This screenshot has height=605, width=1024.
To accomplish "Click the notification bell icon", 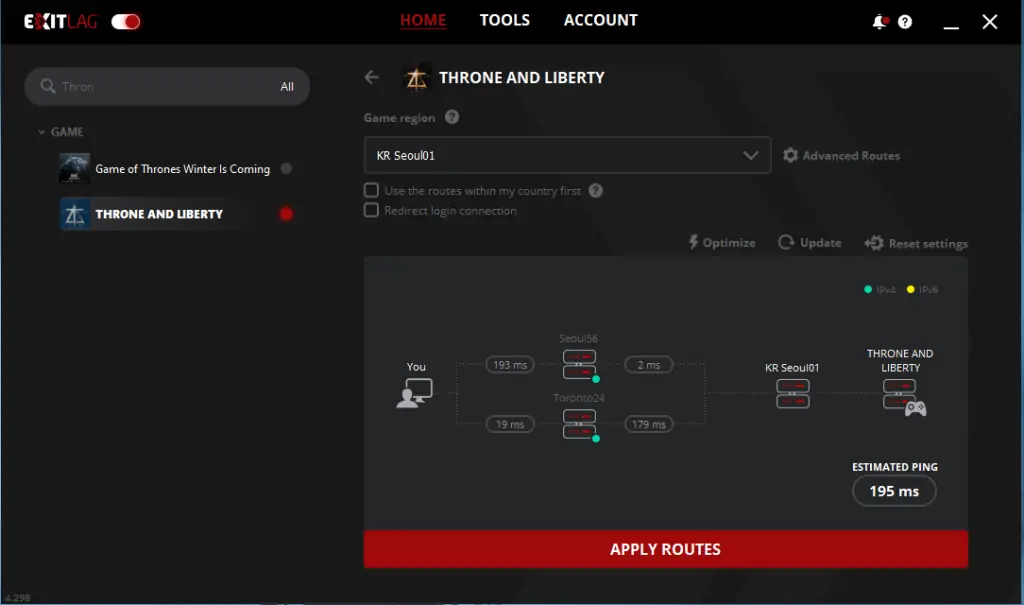I will [x=880, y=22].
